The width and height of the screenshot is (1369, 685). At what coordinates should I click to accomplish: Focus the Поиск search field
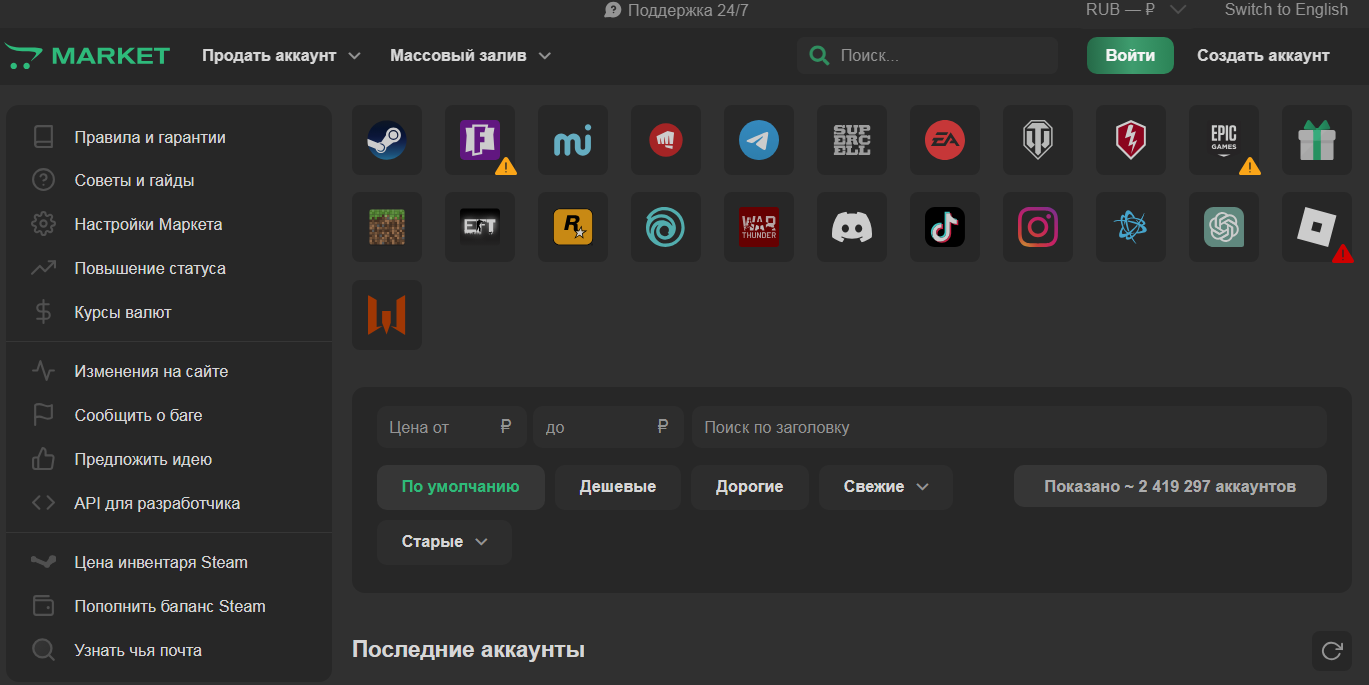tap(927, 56)
